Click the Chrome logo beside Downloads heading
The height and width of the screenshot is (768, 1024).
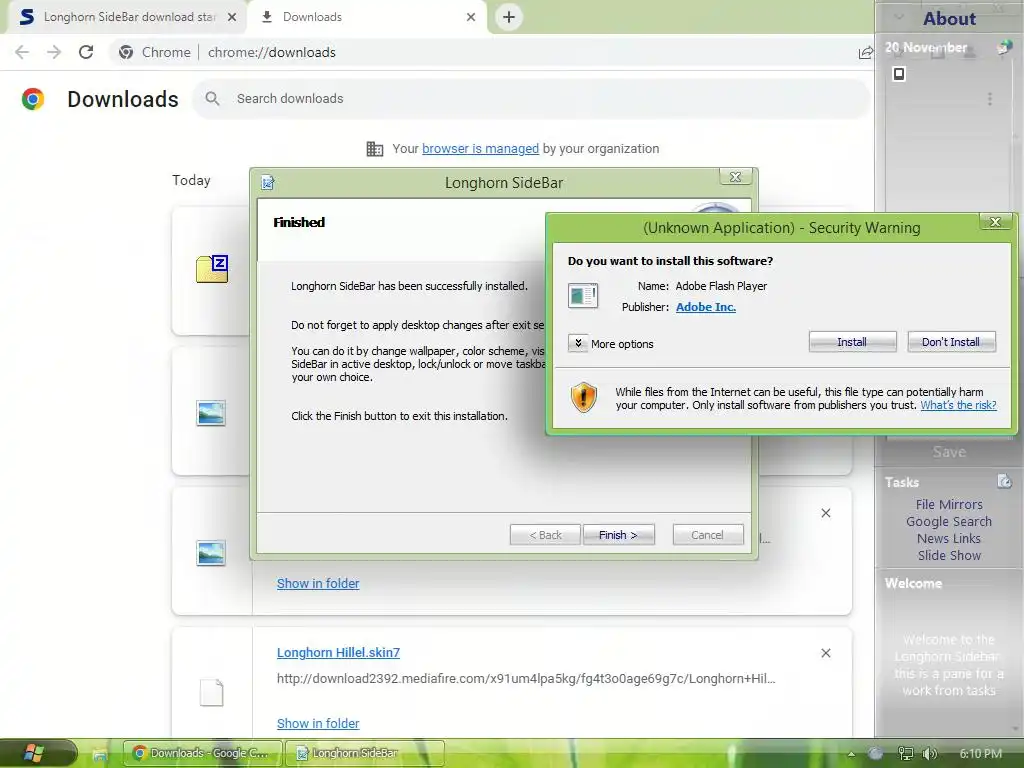(x=33, y=99)
